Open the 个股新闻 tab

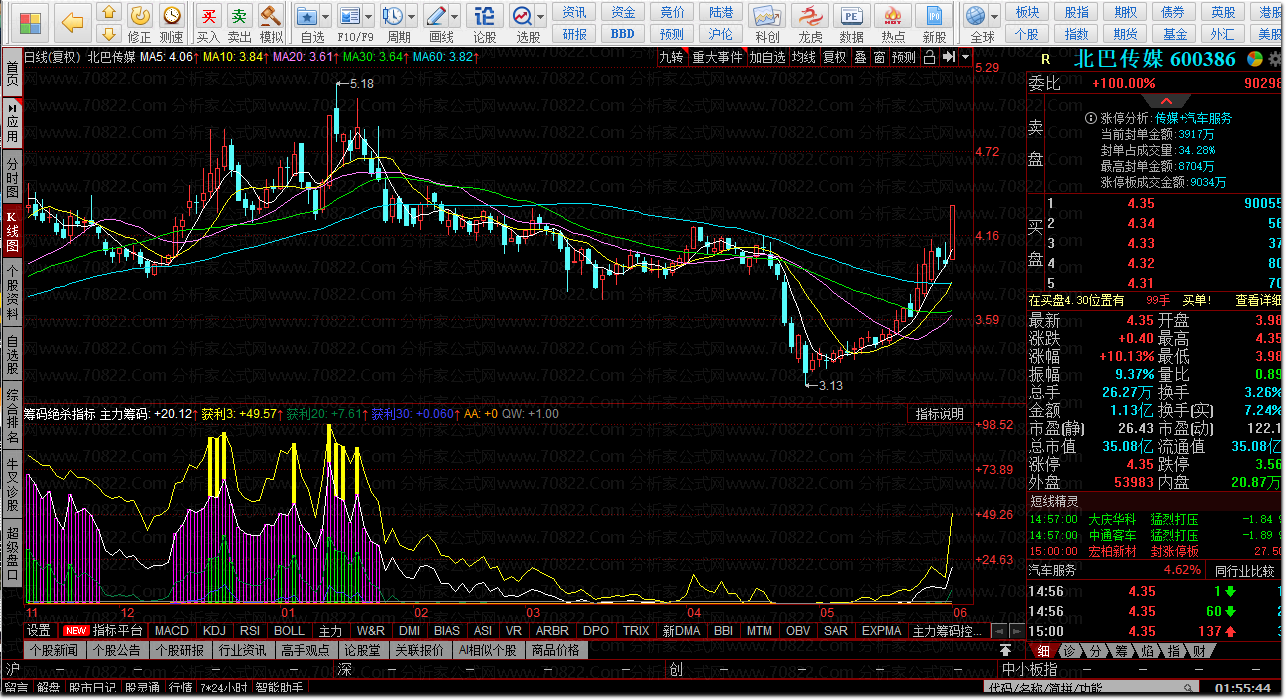click(x=53, y=650)
